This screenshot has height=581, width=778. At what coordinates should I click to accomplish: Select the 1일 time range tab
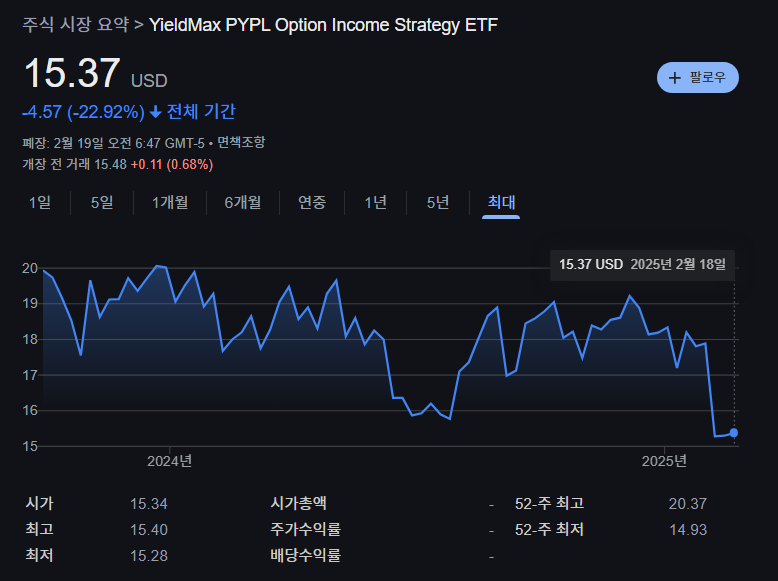pyautogui.click(x=40, y=202)
